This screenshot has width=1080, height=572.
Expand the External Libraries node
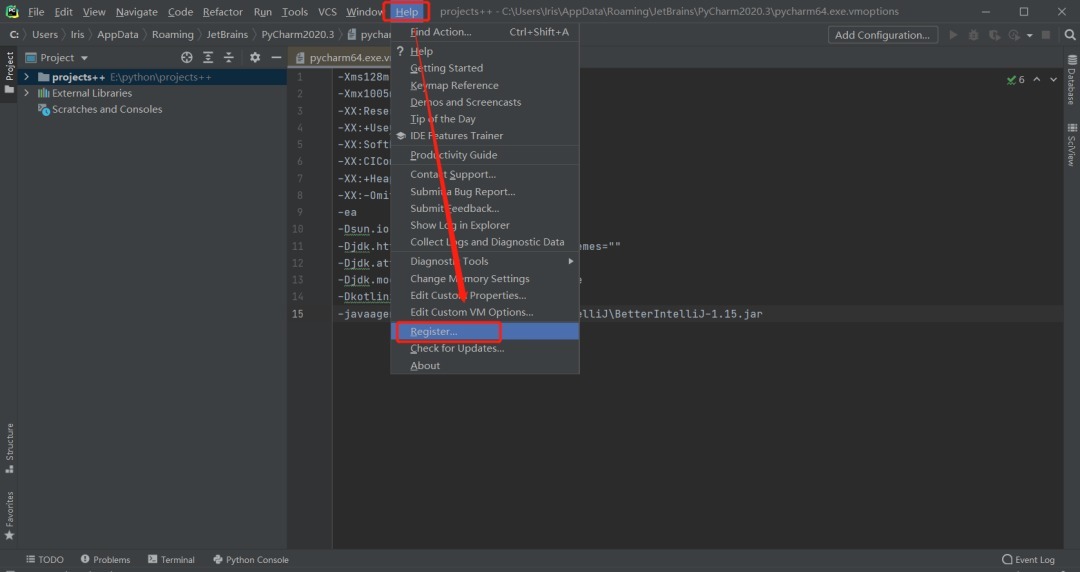pos(26,93)
